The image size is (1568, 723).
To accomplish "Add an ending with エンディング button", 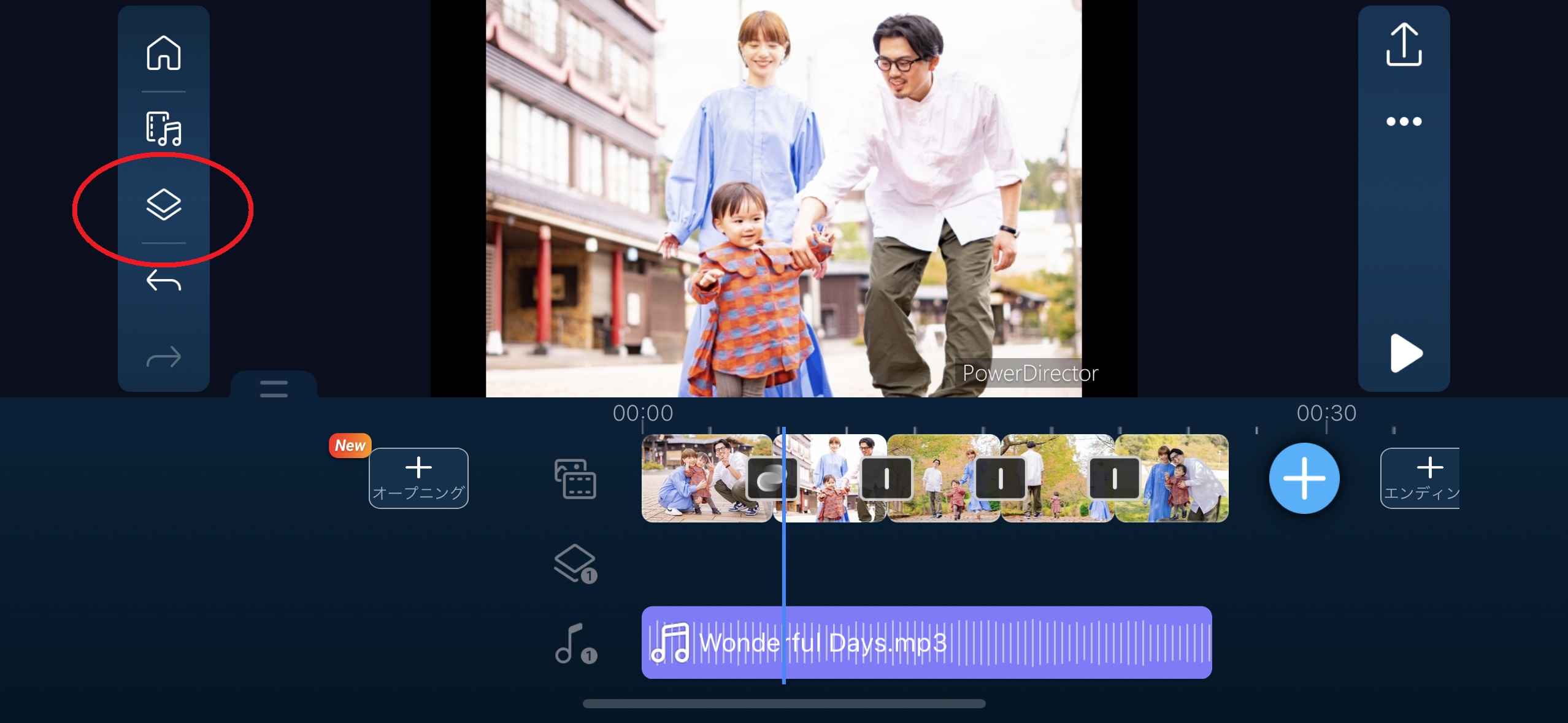I will (x=1420, y=478).
